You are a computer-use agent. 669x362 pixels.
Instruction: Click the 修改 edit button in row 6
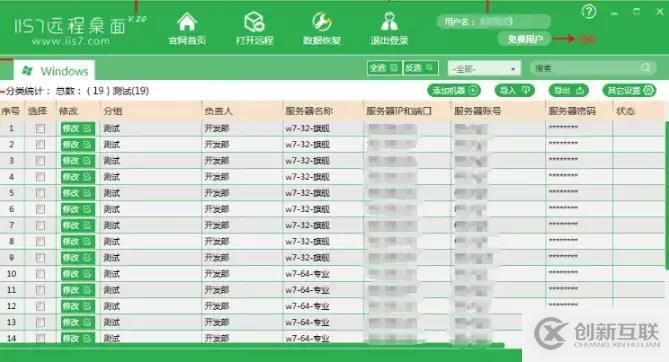77,209
